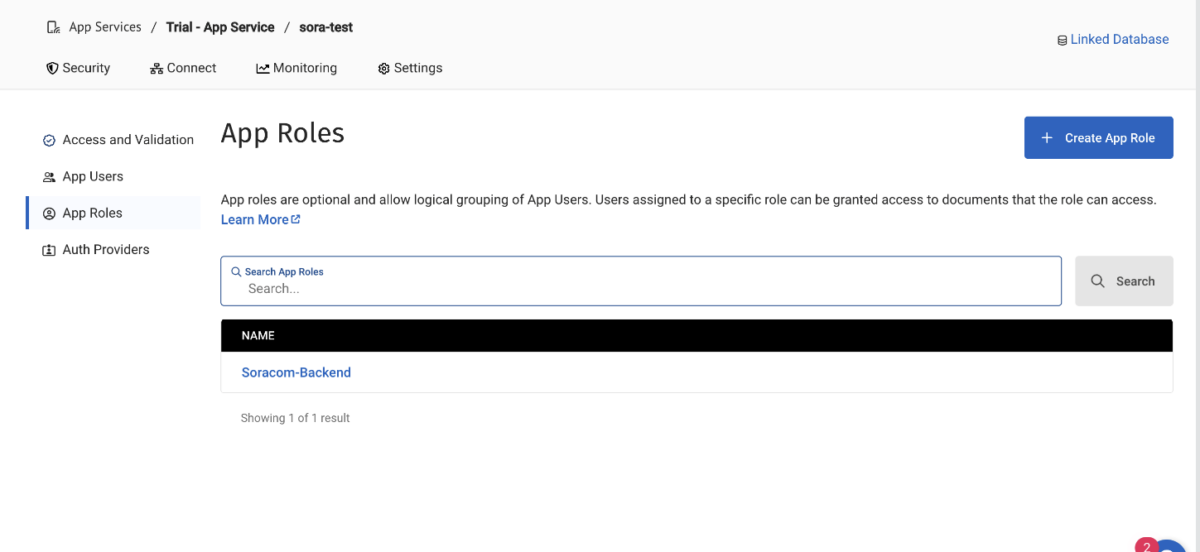Follow the Learn More link
The image size is (1200, 552).
pyautogui.click(x=254, y=219)
